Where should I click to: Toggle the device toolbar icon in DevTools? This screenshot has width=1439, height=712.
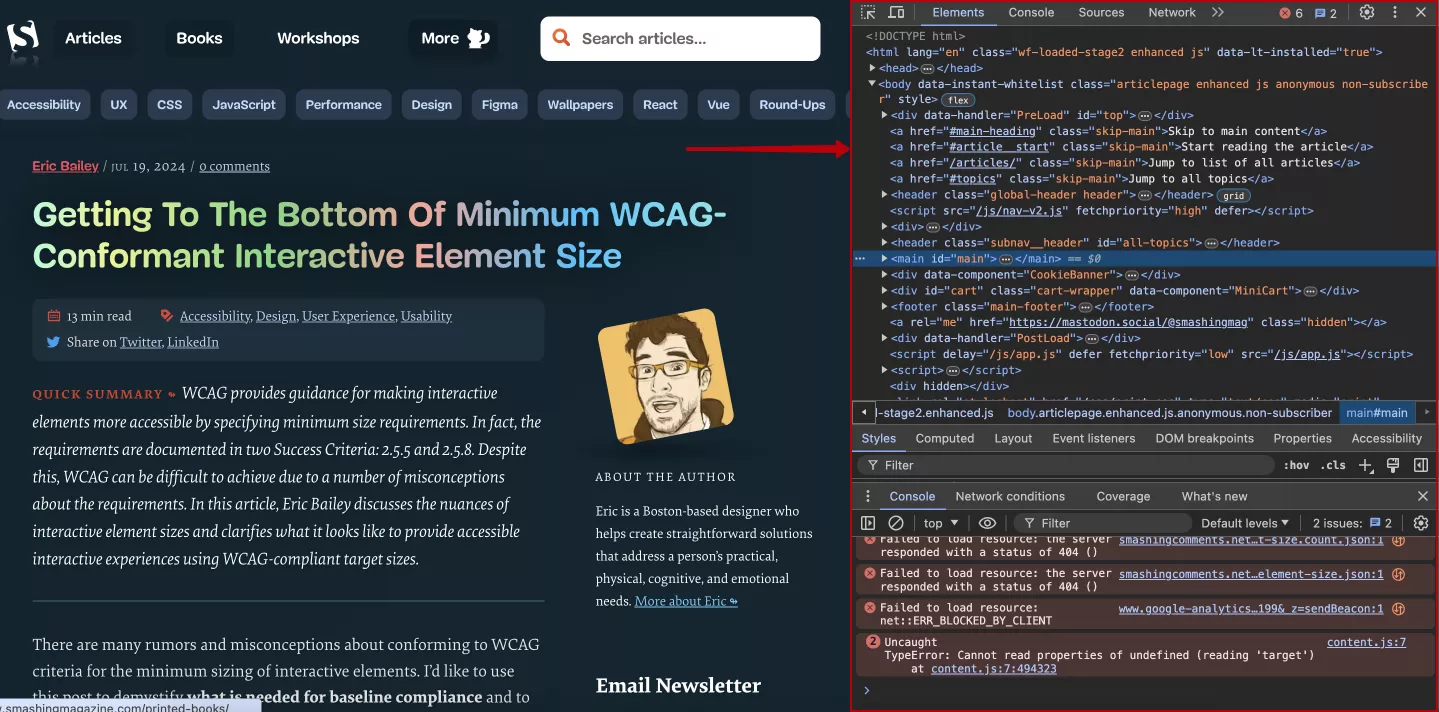896,13
